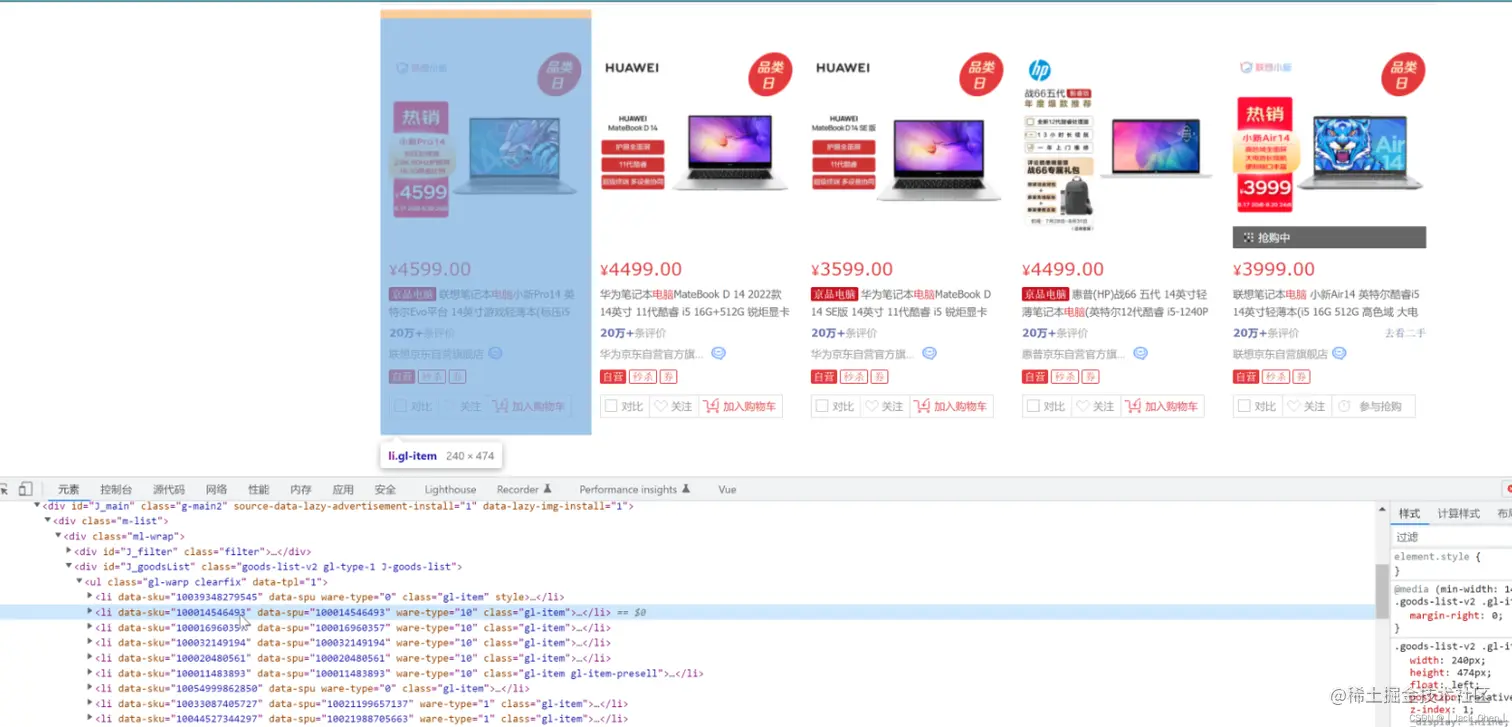Expand the li data-sku="10039348279545" node
1512x727 pixels.
pos(91,597)
